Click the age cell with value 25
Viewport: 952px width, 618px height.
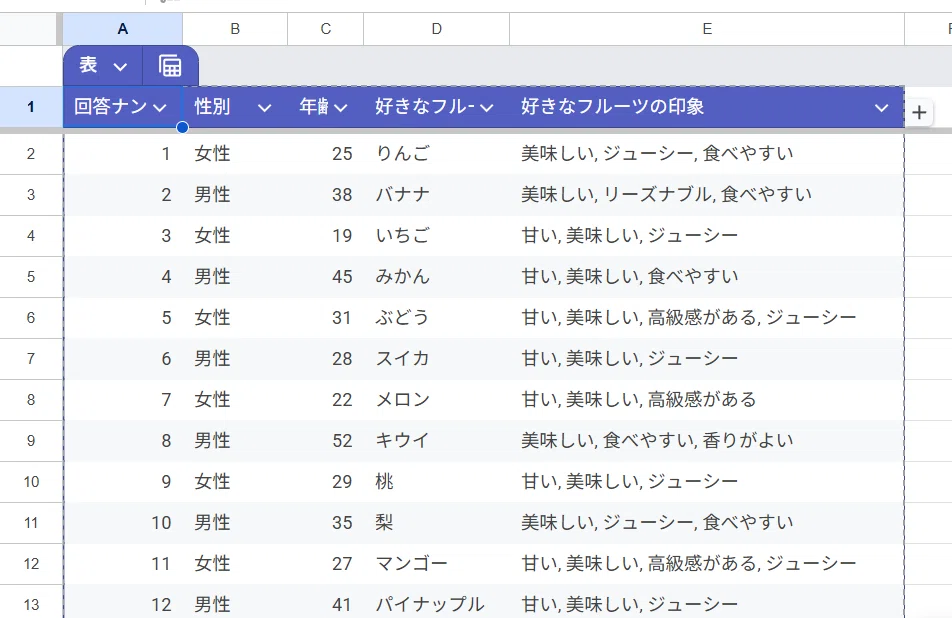click(x=325, y=154)
